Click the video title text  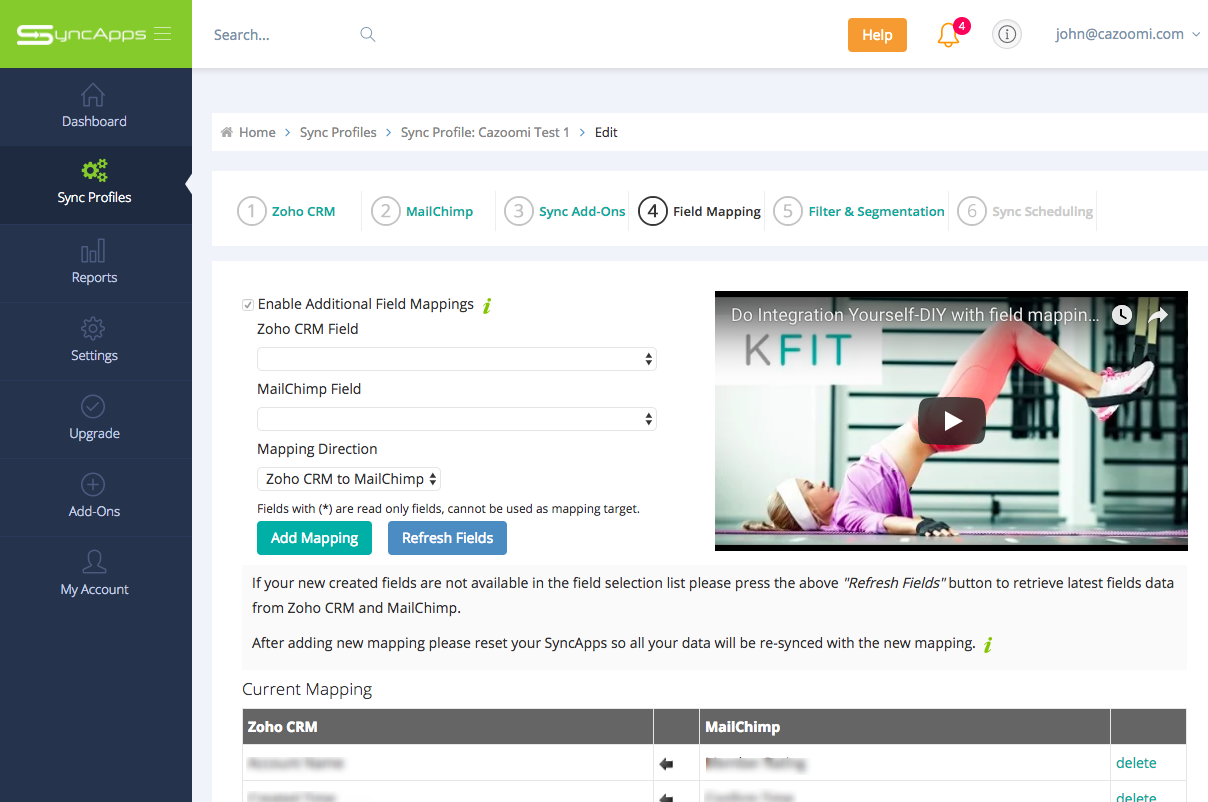pos(915,315)
